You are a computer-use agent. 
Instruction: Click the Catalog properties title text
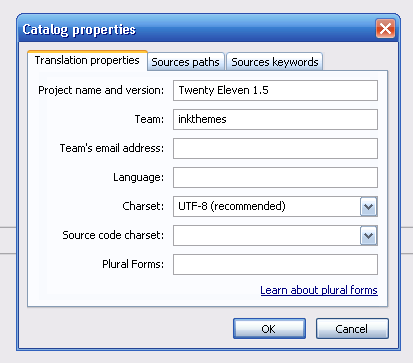coord(79,30)
